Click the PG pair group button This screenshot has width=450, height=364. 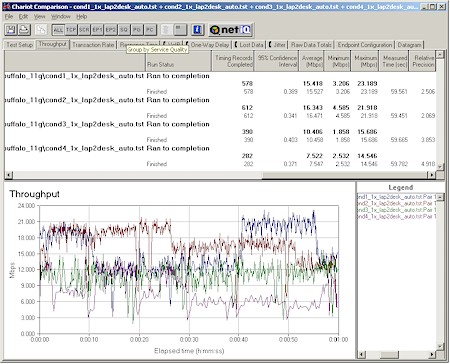137,30
